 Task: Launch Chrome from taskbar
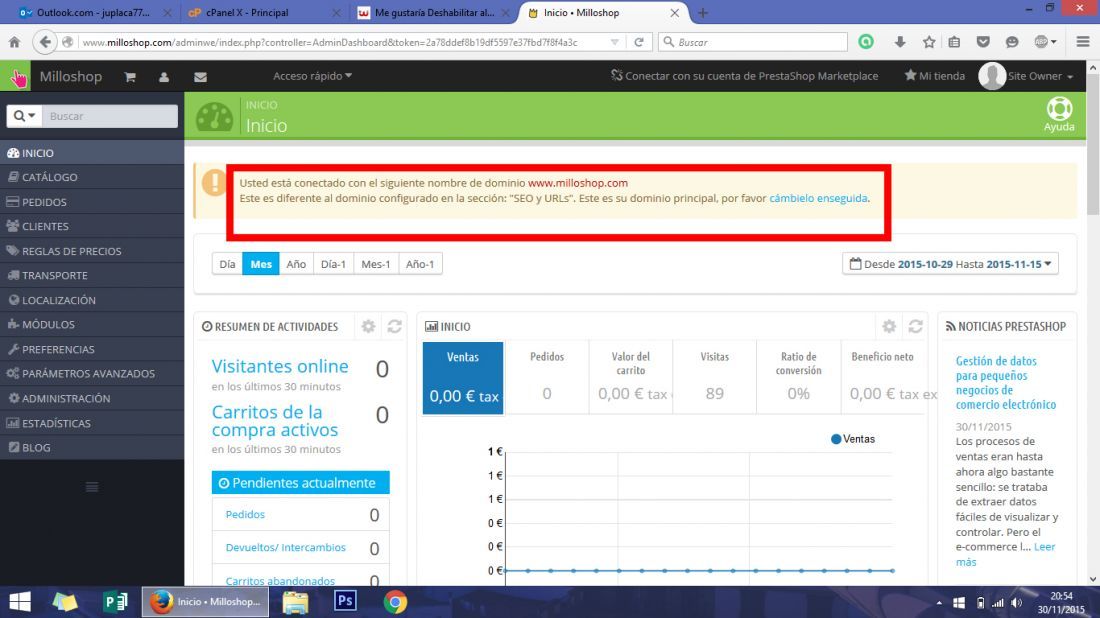coord(395,602)
